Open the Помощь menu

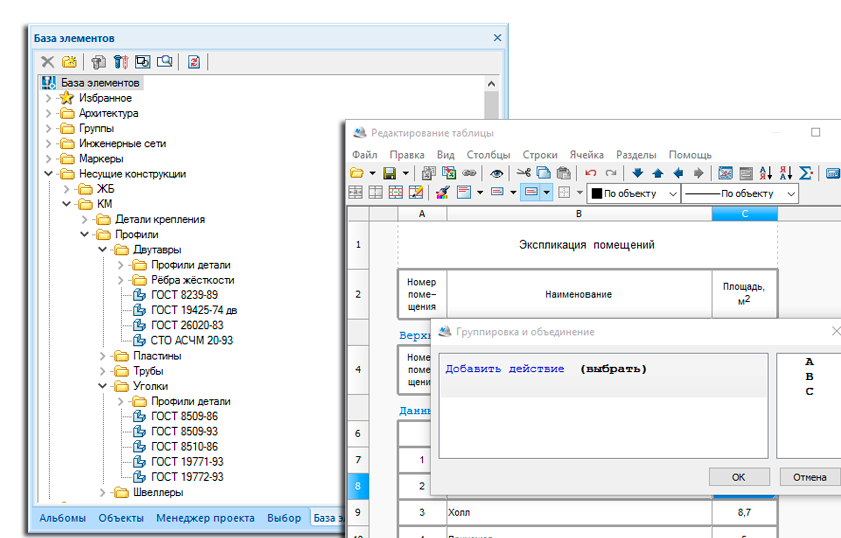pos(690,154)
